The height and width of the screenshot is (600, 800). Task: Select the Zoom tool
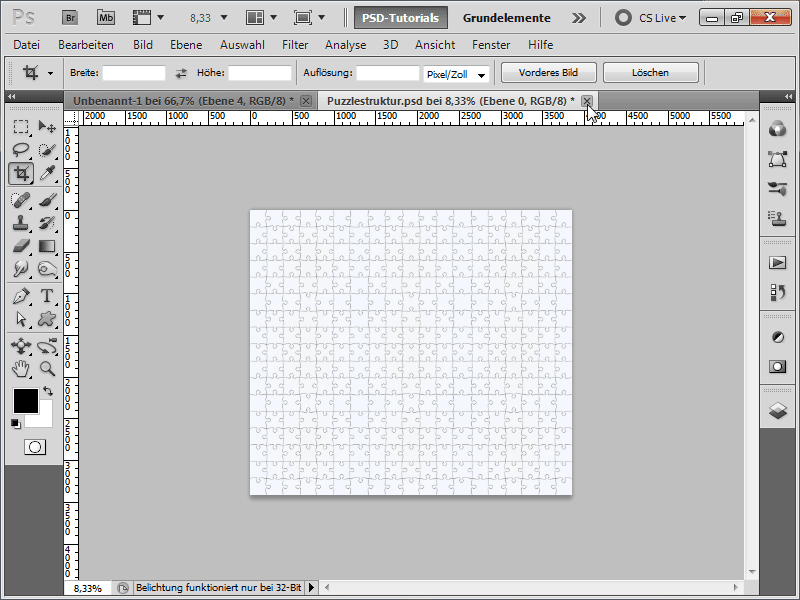point(47,369)
